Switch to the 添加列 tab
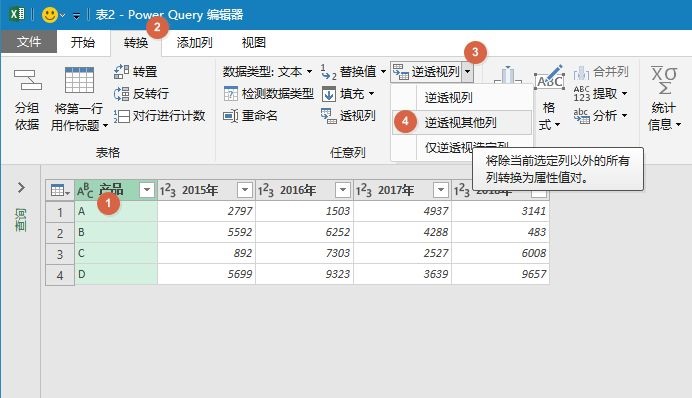The width and height of the screenshot is (692, 398). (194, 42)
